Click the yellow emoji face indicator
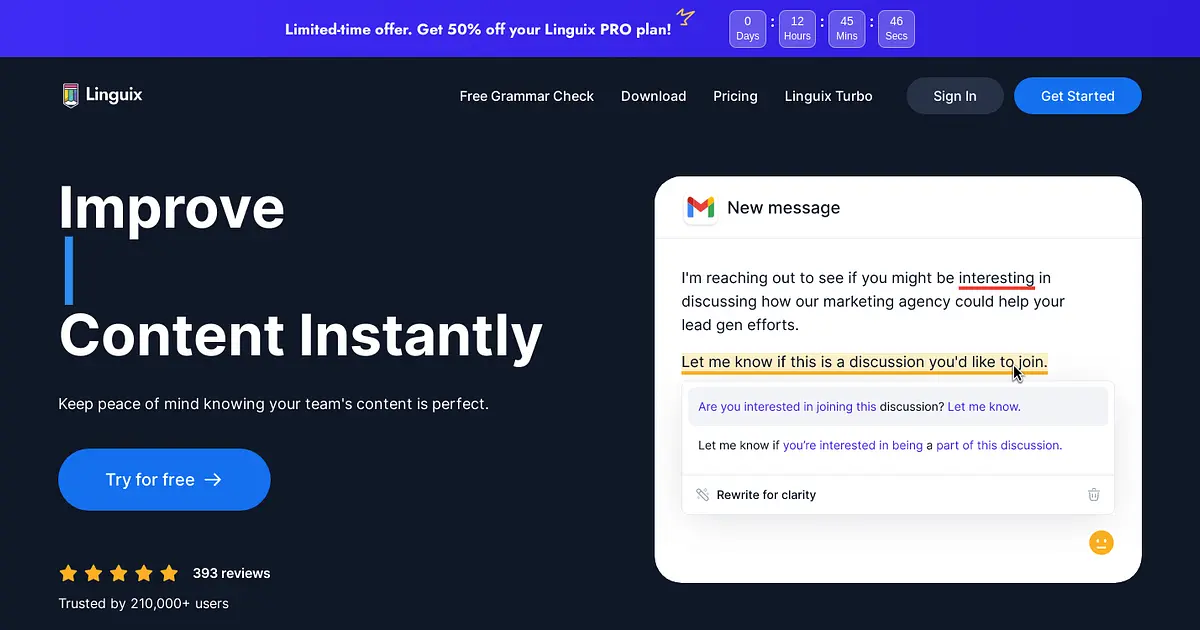The height and width of the screenshot is (630, 1200). (1101, 542)
